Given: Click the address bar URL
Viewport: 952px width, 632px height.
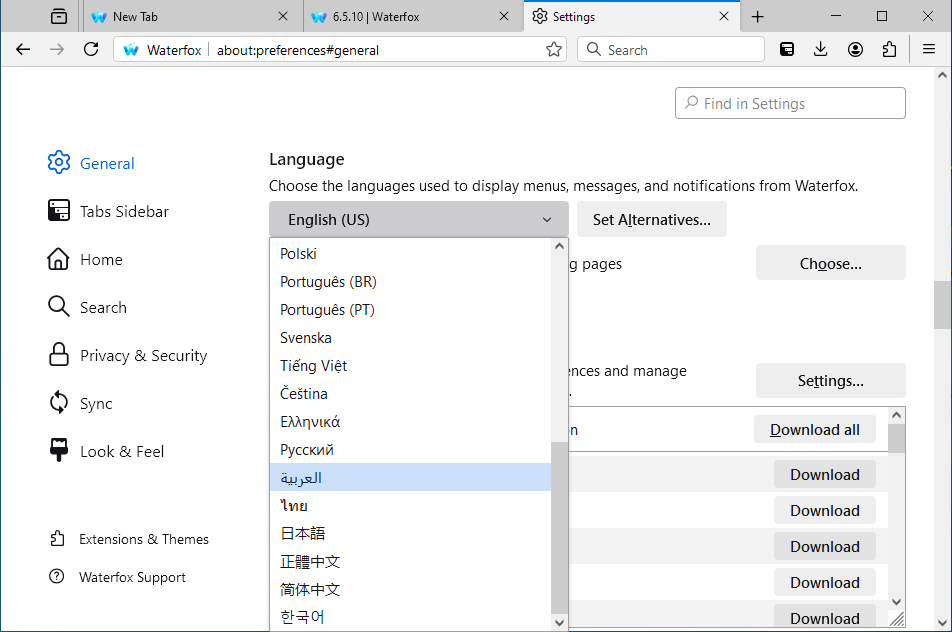Looking at the screenshot, I should tap(376, 50).
